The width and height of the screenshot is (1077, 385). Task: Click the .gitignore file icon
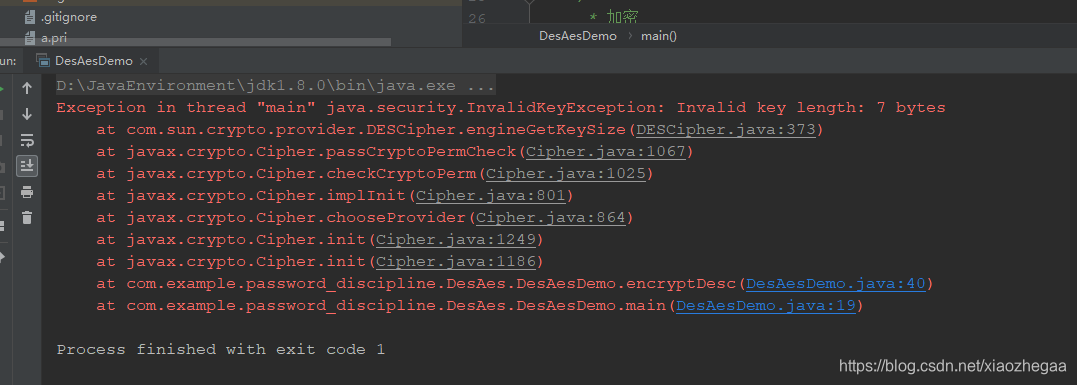tap(29, 17)
